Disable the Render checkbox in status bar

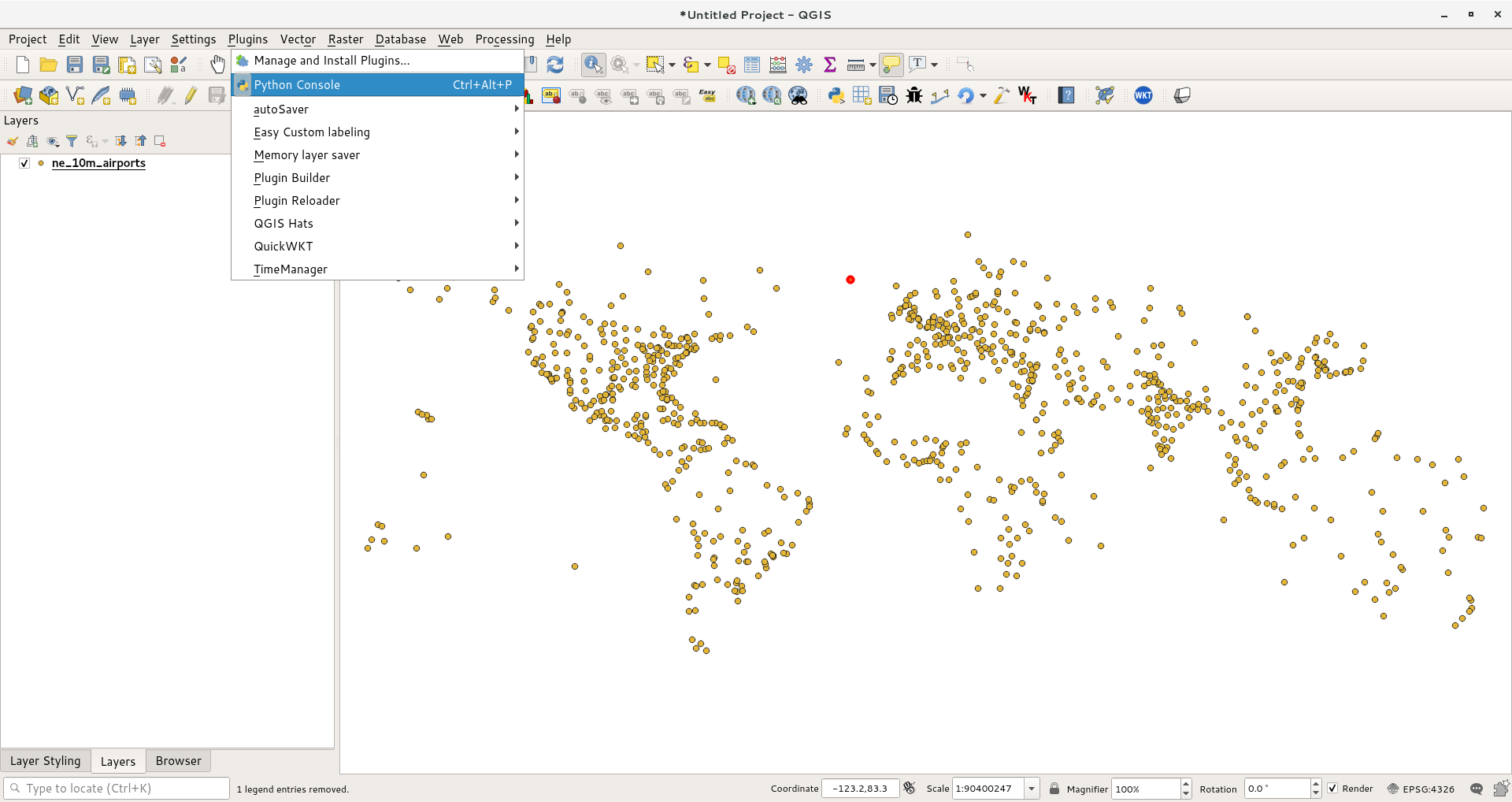point(1332,788)
